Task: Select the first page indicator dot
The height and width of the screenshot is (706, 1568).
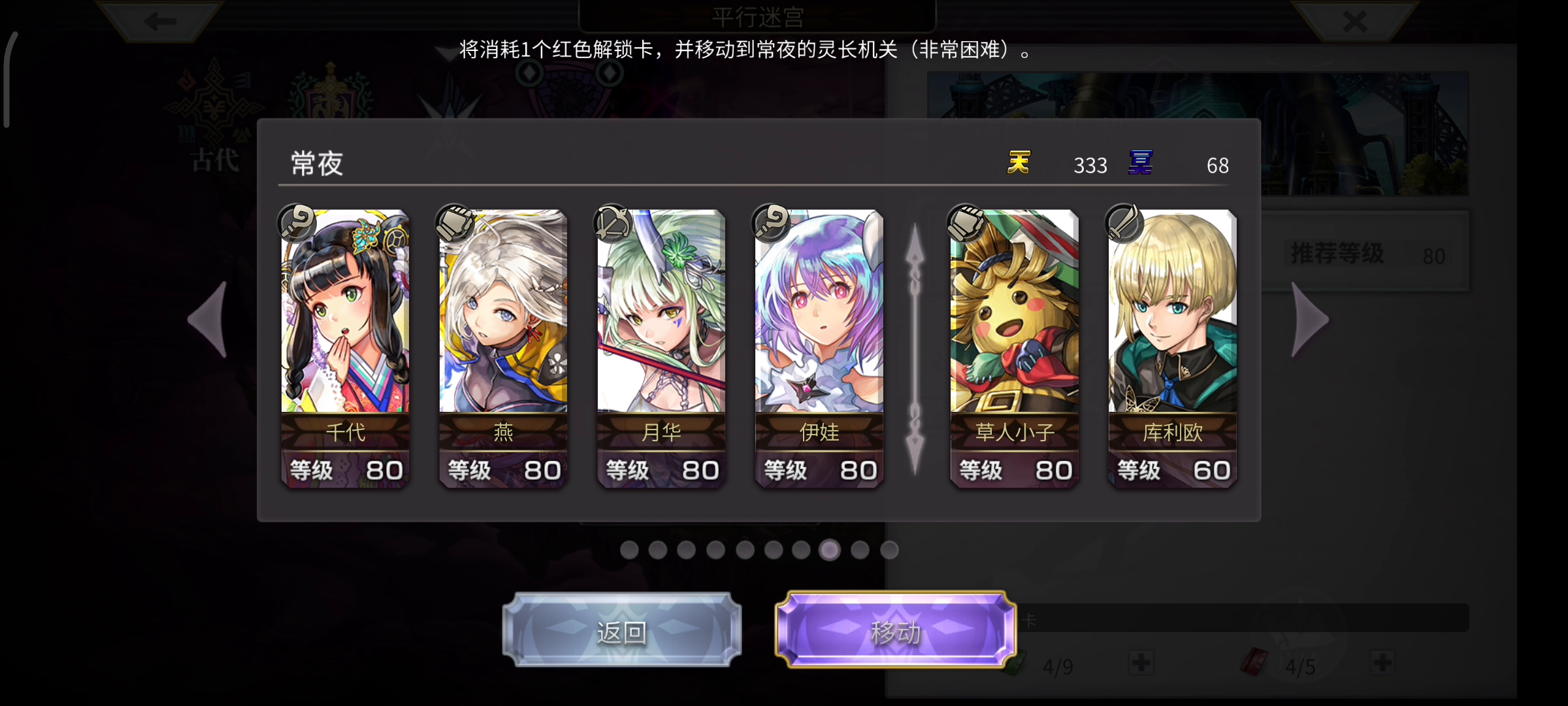Action: click(629, 550)
